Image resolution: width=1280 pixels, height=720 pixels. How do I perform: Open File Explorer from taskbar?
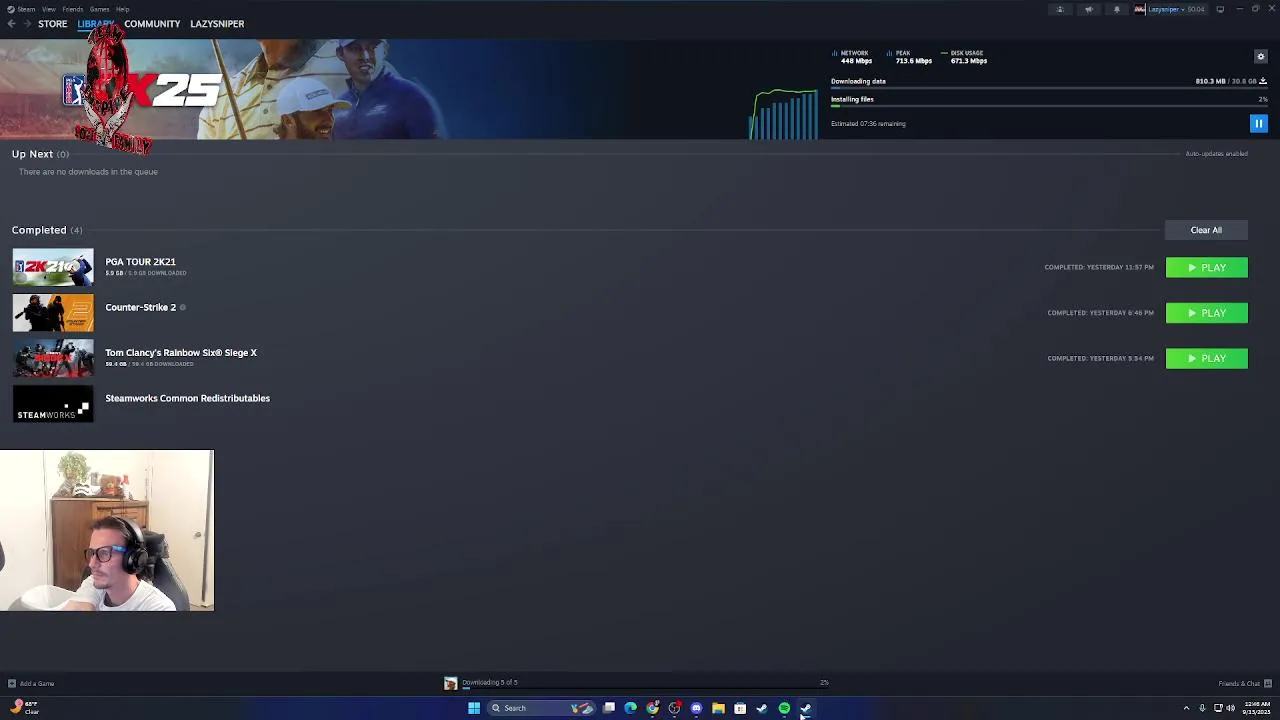point(718,708)
